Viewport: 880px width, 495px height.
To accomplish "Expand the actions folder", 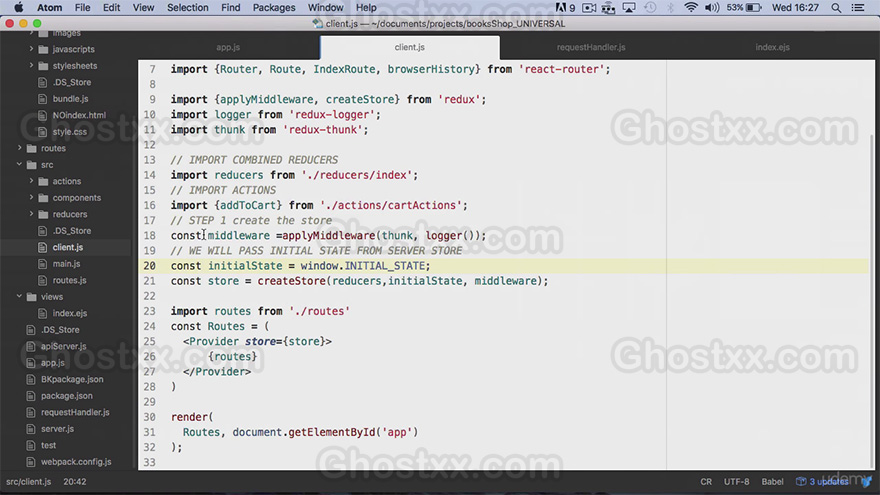I will (x=31, y=181).
